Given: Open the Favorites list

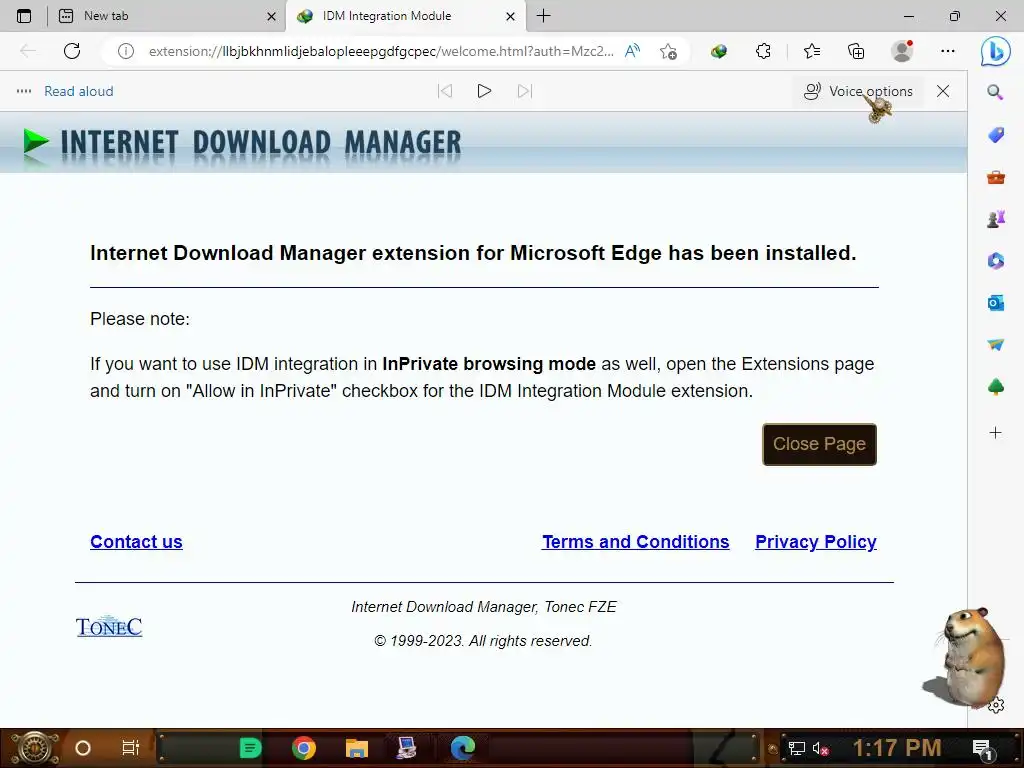Looking at the screenshot, I should pos(812,51).
